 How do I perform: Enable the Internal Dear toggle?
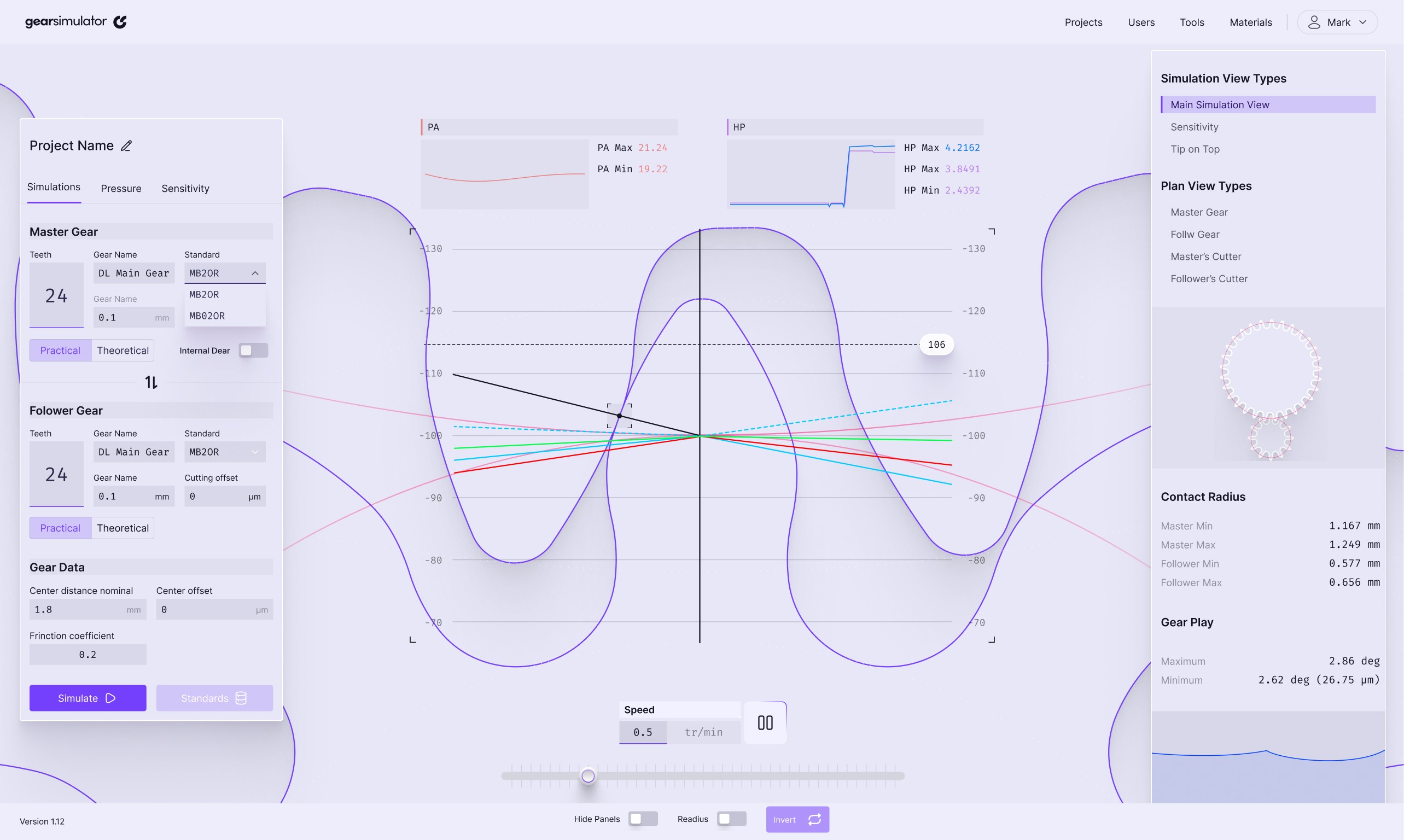[x=253, y=350]
